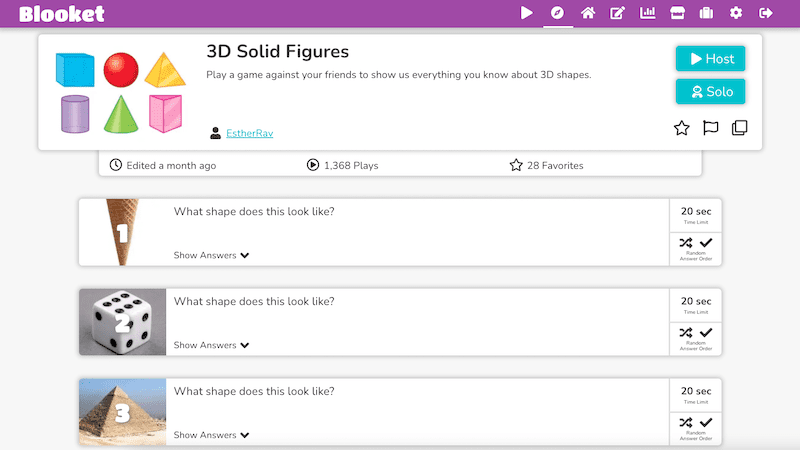This screenshot has width=800, height=450.
Task: Click the Blooket logo
Action: coord(61,14)
